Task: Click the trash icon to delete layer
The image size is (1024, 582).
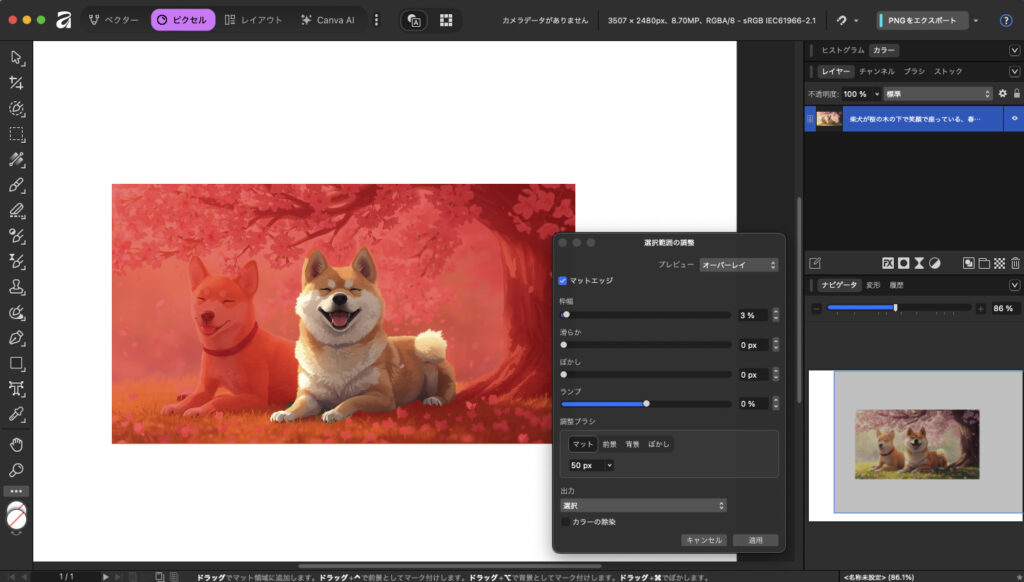Action: pyautogui.click(x=1015, y=263)
